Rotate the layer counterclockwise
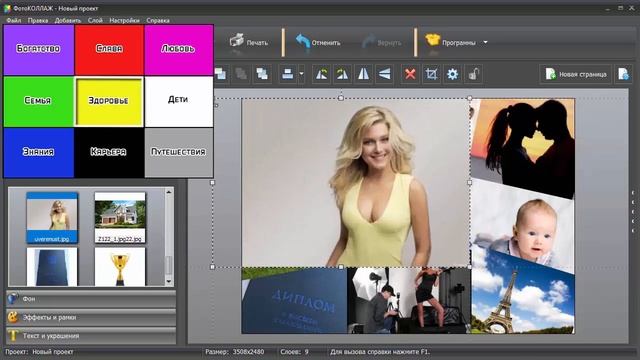 pos(321,74)
